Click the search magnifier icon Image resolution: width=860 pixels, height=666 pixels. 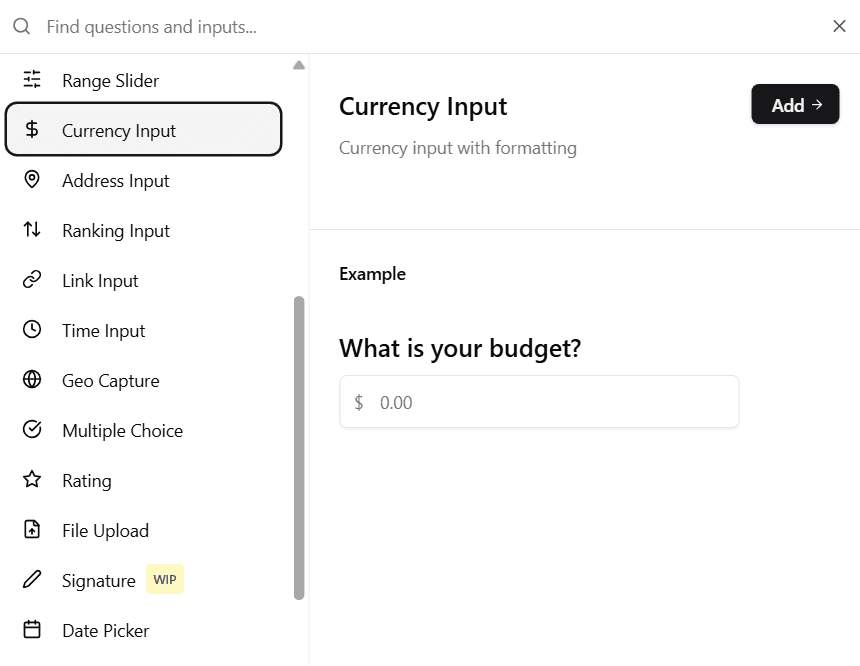point(21,26)
